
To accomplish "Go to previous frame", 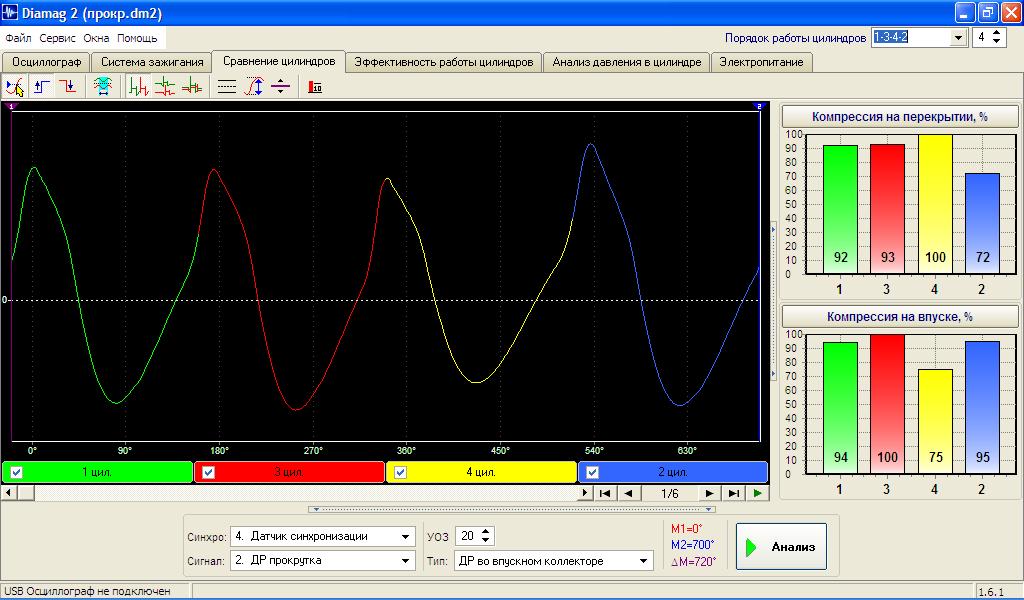I will click(628, 493).
